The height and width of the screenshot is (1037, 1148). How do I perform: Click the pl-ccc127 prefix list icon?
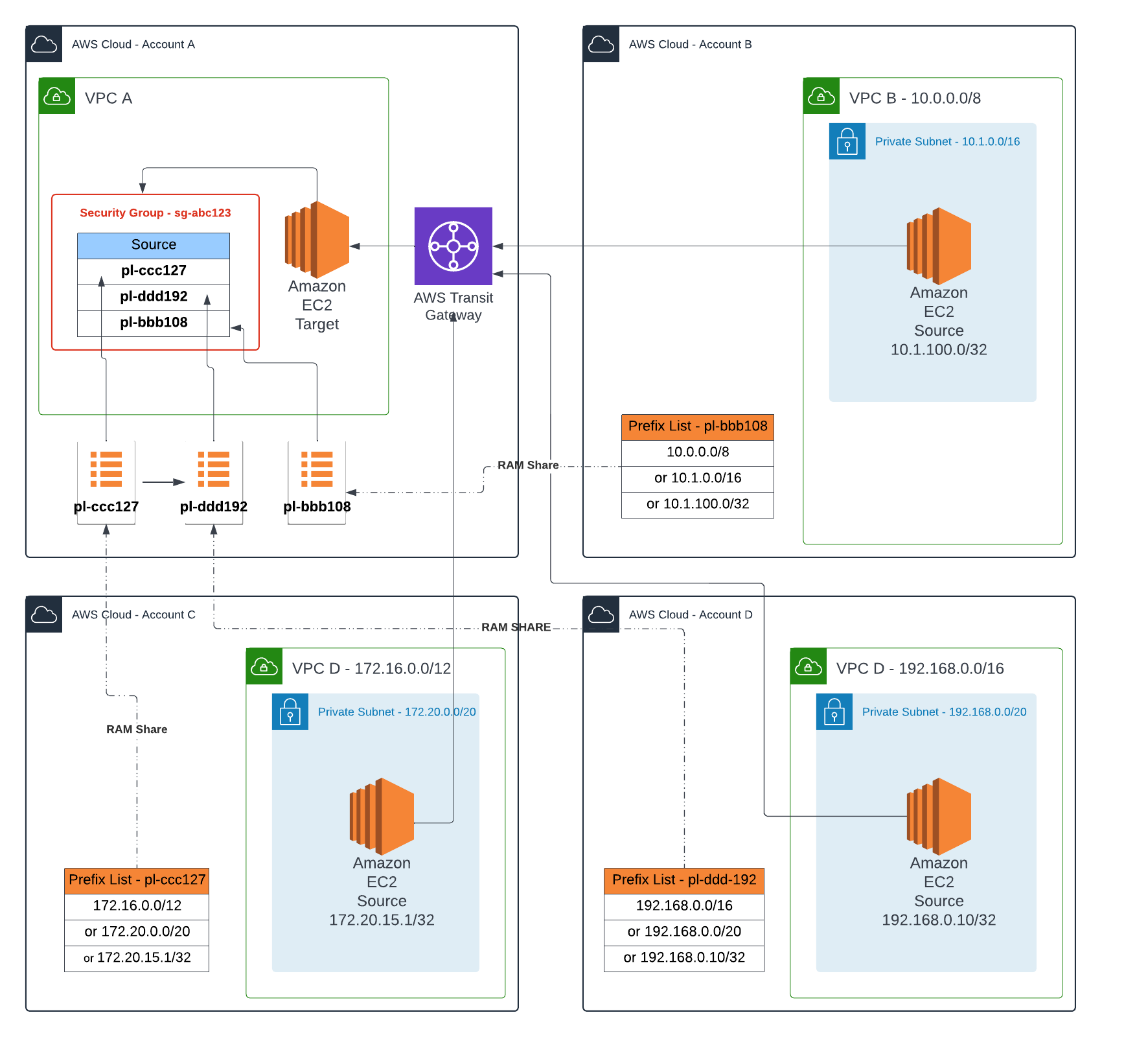[106, 469]
